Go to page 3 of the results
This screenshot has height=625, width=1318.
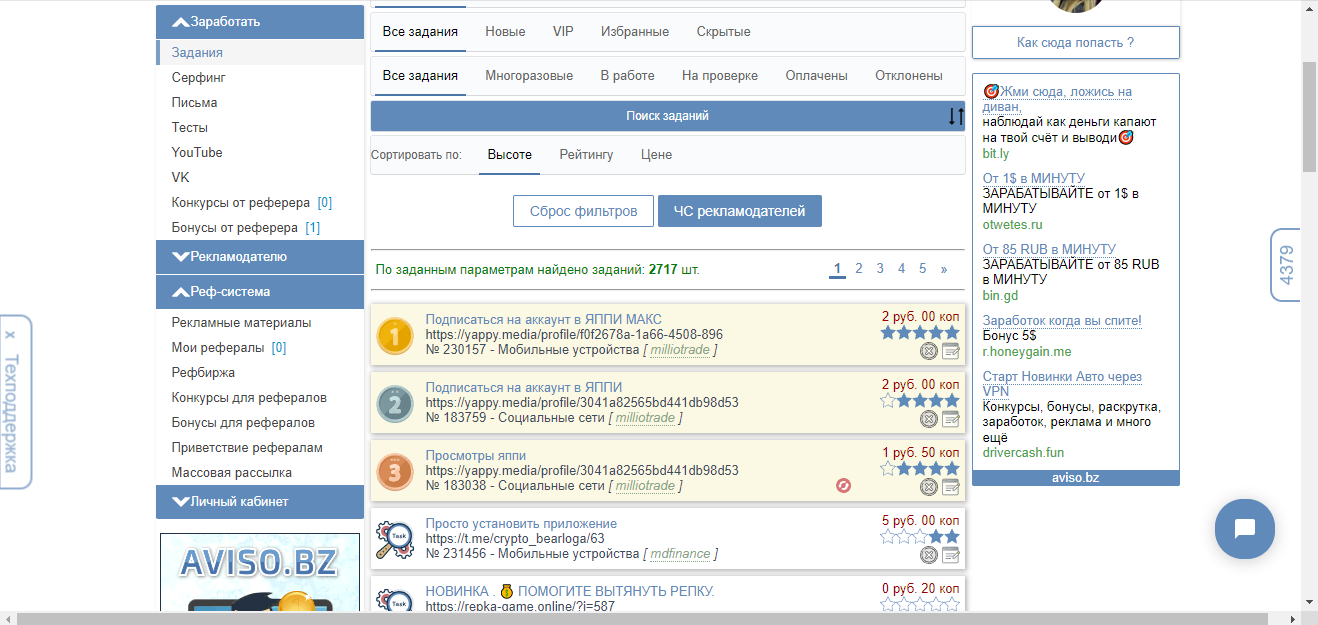pos(880,269)
